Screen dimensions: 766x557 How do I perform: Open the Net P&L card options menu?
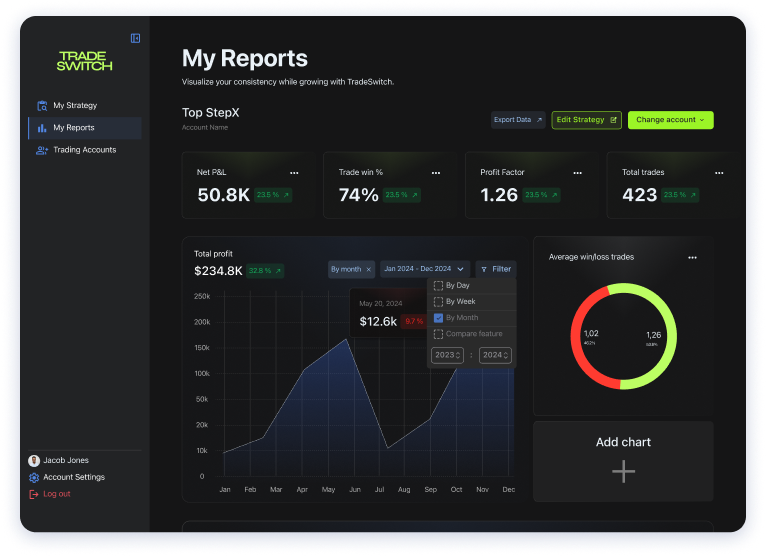click(x=294, y=173)
